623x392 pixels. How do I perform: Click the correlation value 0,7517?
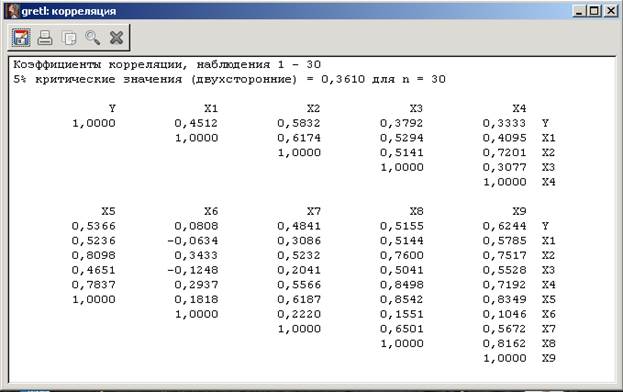click(505, 255)
